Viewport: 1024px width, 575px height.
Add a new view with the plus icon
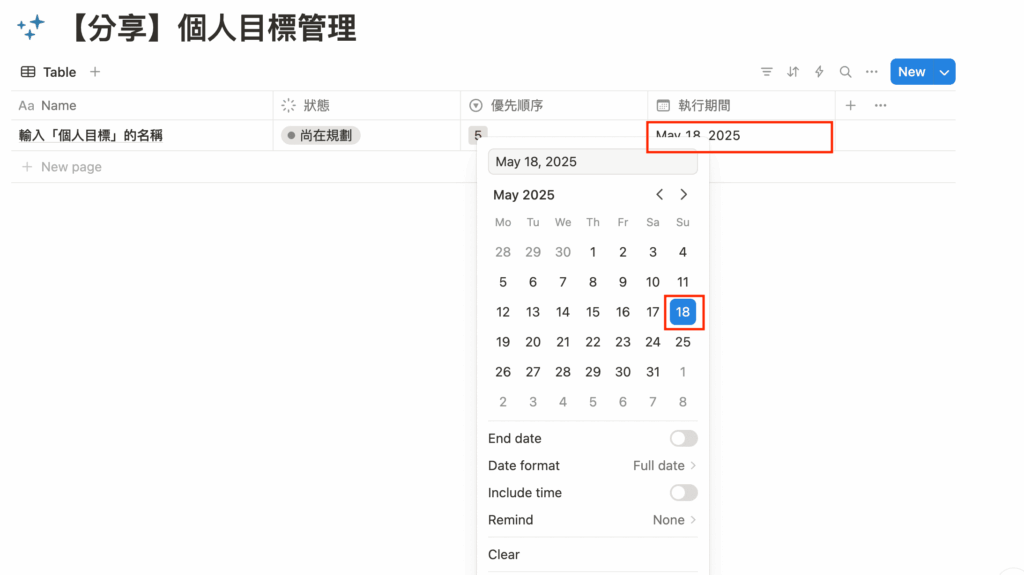[95, 72]
